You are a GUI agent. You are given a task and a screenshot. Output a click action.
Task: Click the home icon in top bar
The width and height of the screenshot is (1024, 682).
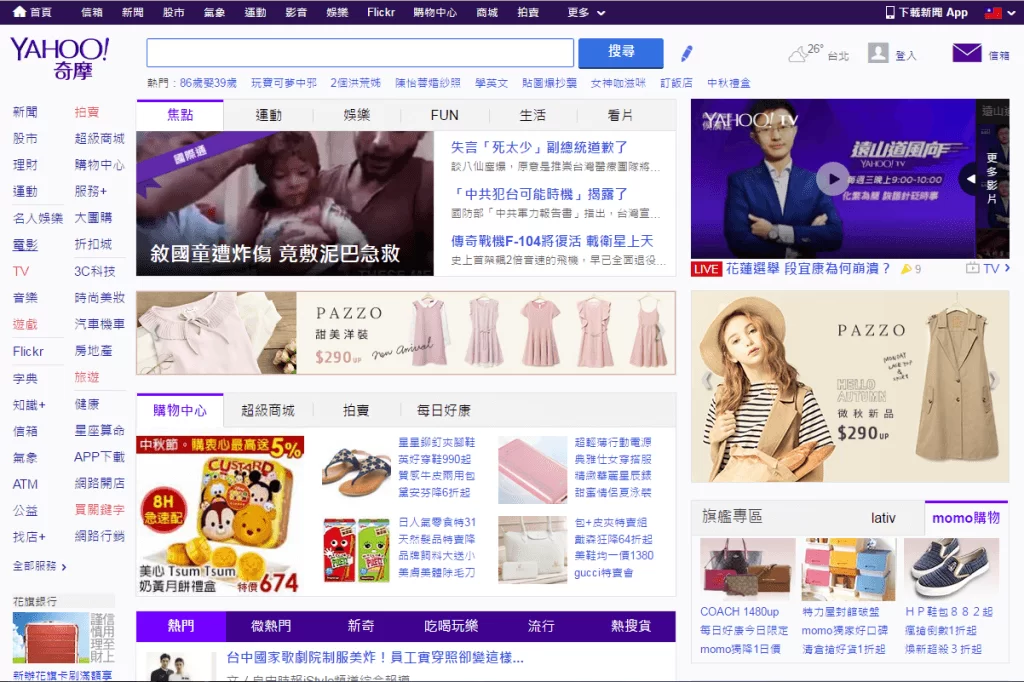click(19, 12)
